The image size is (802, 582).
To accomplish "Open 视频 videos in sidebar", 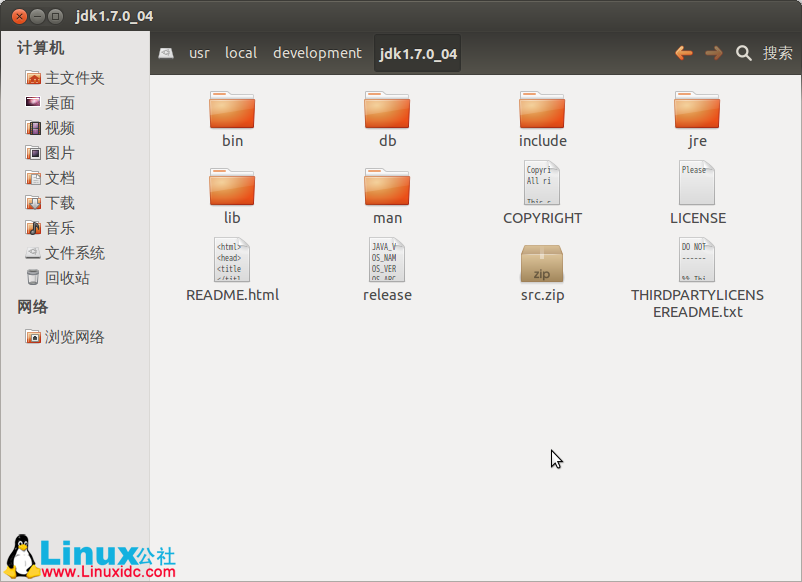I will click(50, 128).
